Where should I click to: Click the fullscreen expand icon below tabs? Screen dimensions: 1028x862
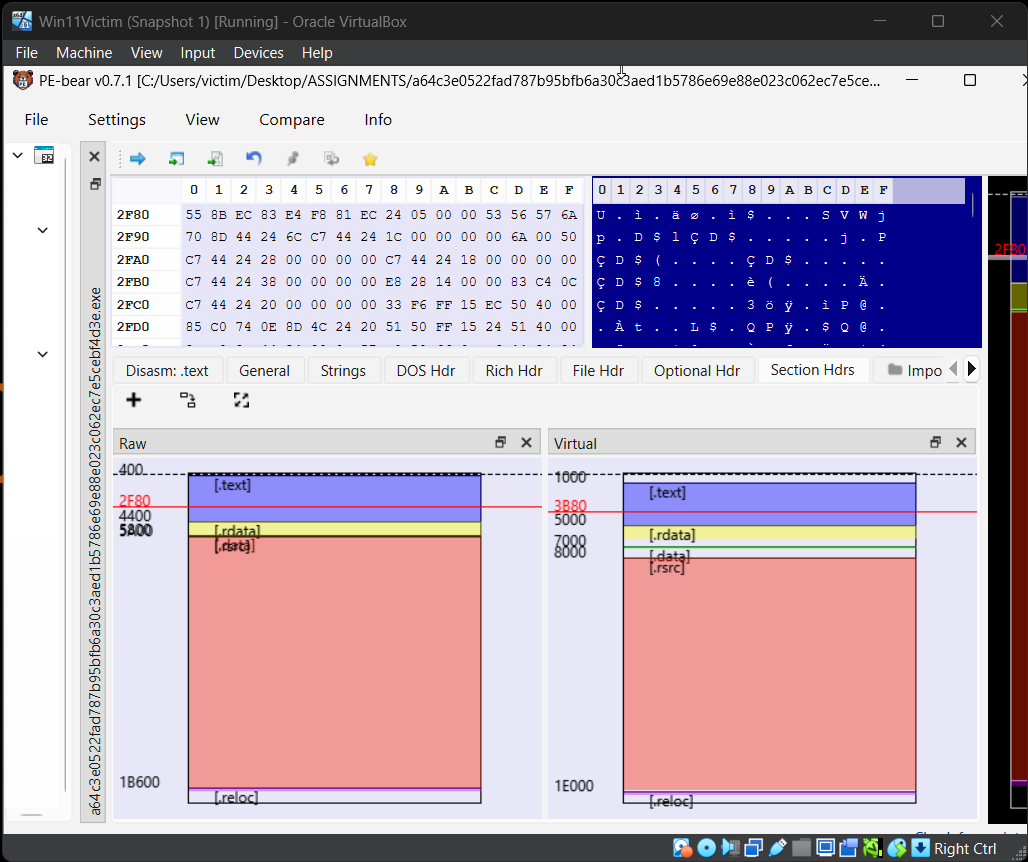point(241,400)
